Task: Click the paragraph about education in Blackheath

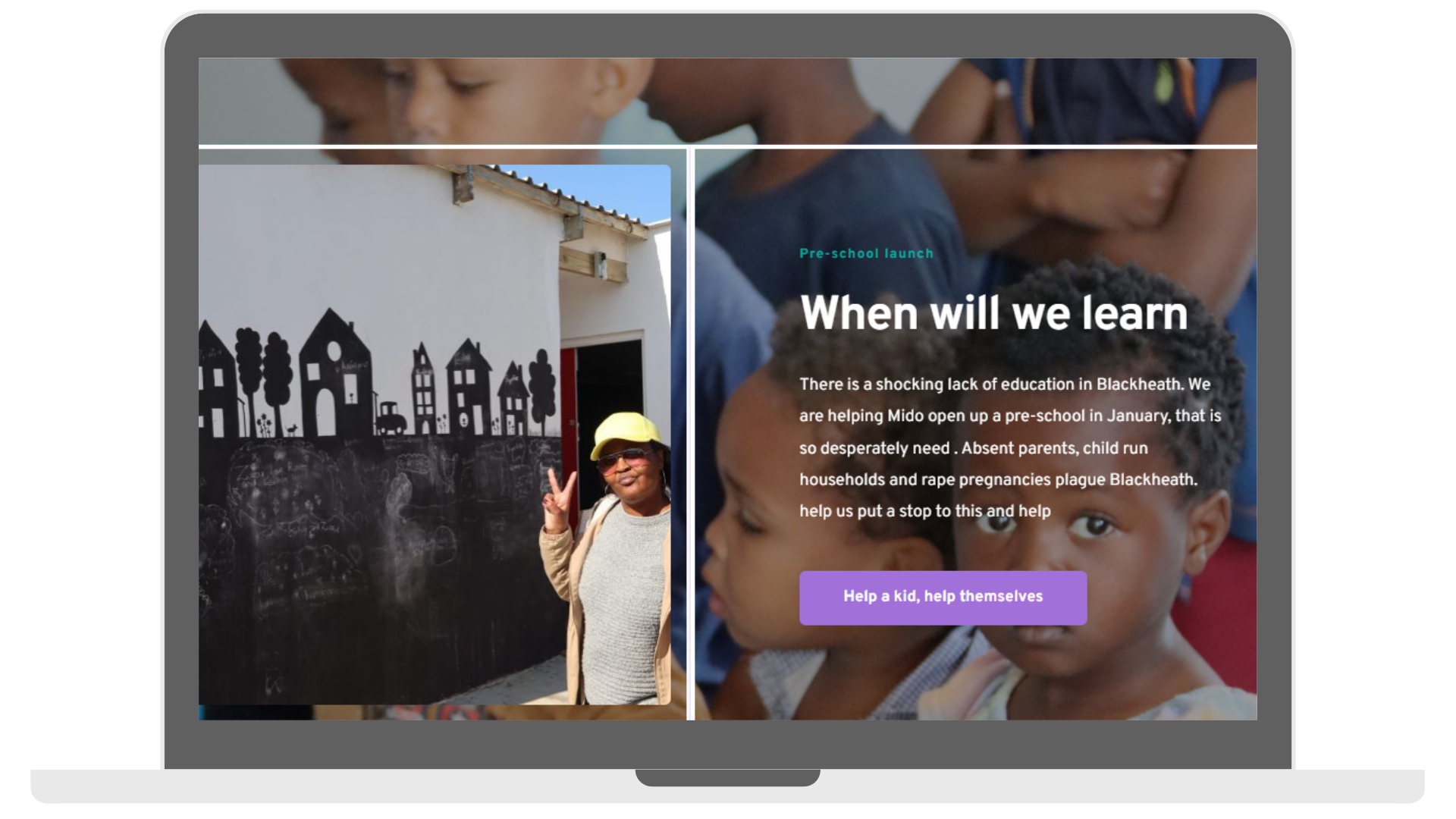Action: click(x=1010, y=447)
